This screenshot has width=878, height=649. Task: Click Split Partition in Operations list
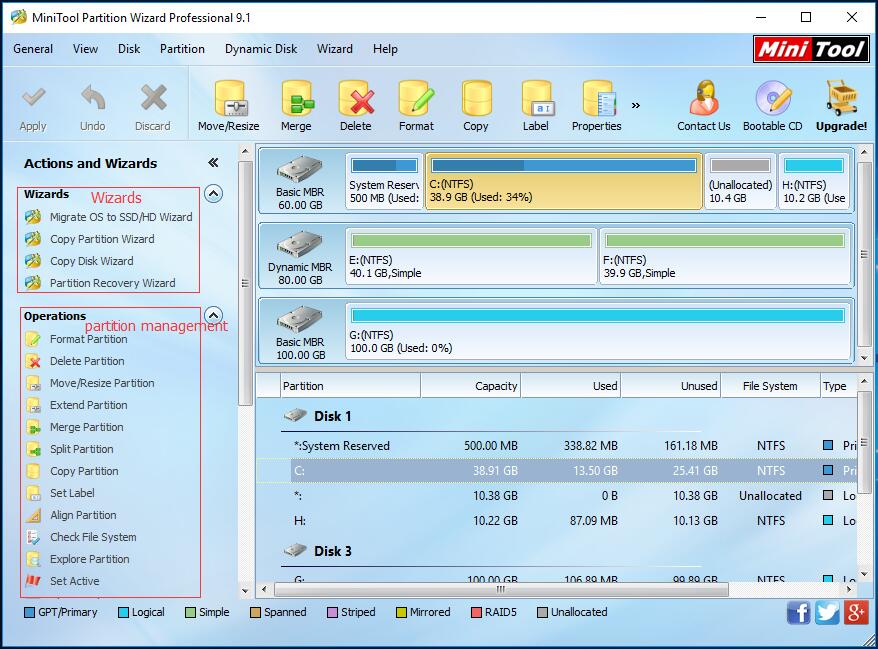81,449
